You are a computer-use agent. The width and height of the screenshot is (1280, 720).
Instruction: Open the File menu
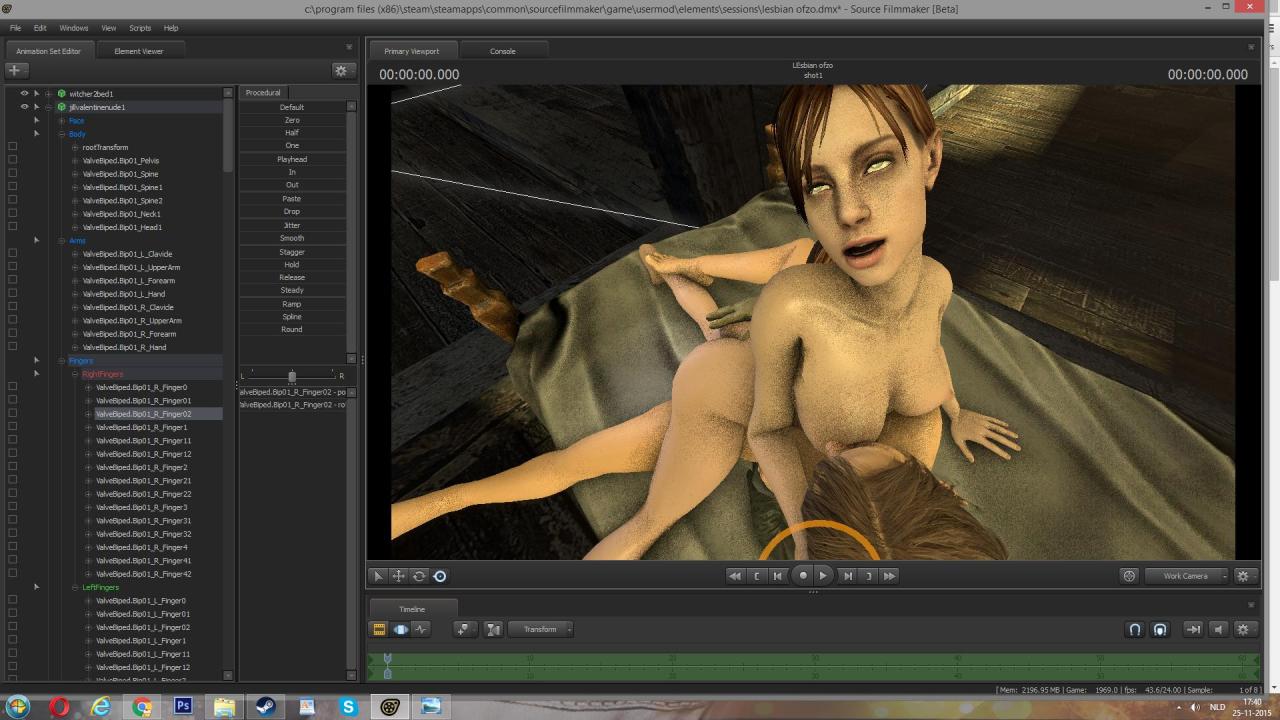pos(15,28)
